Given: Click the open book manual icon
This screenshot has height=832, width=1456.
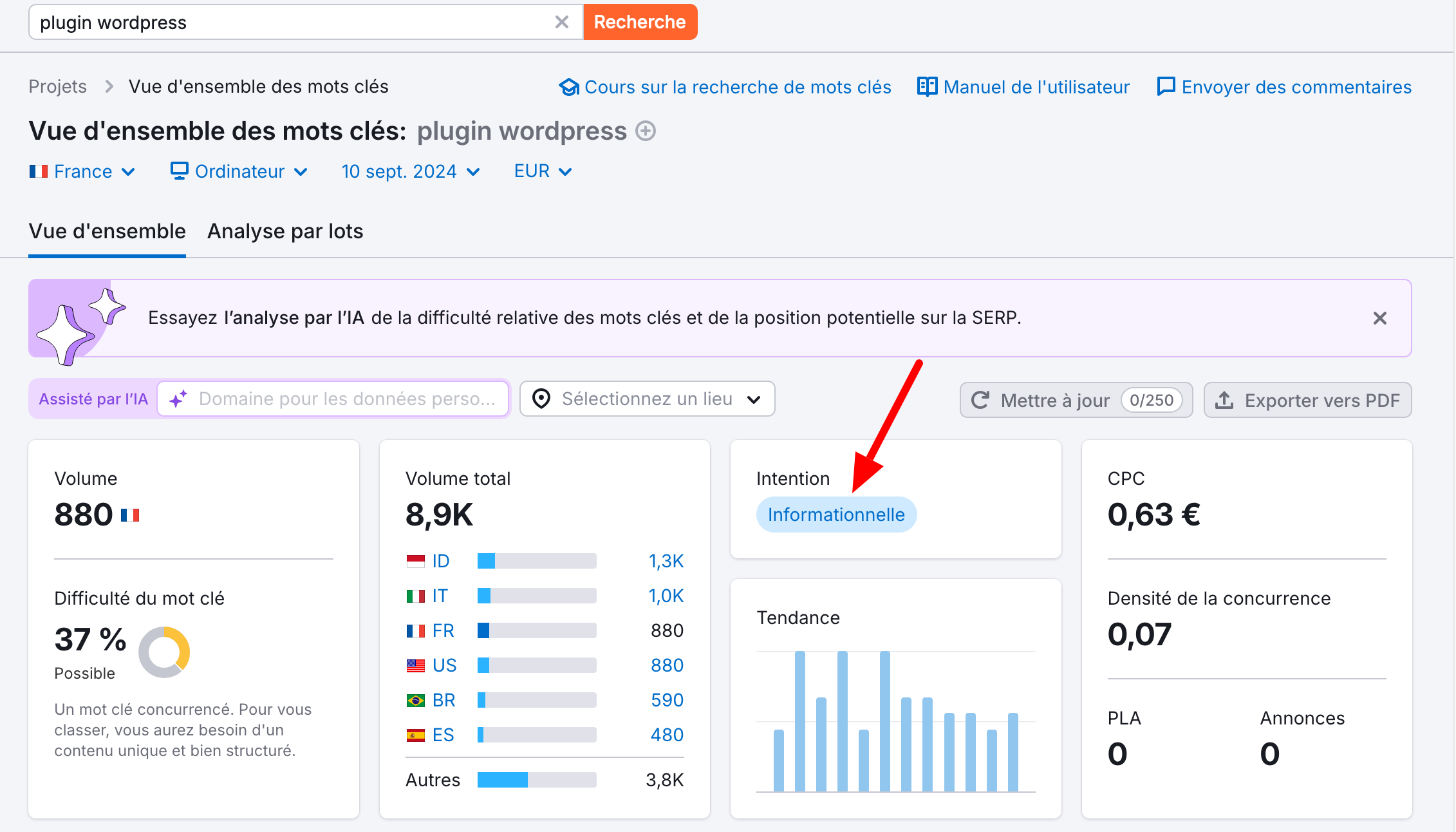Looking at the screenshot, I should (x=927, y=86).
